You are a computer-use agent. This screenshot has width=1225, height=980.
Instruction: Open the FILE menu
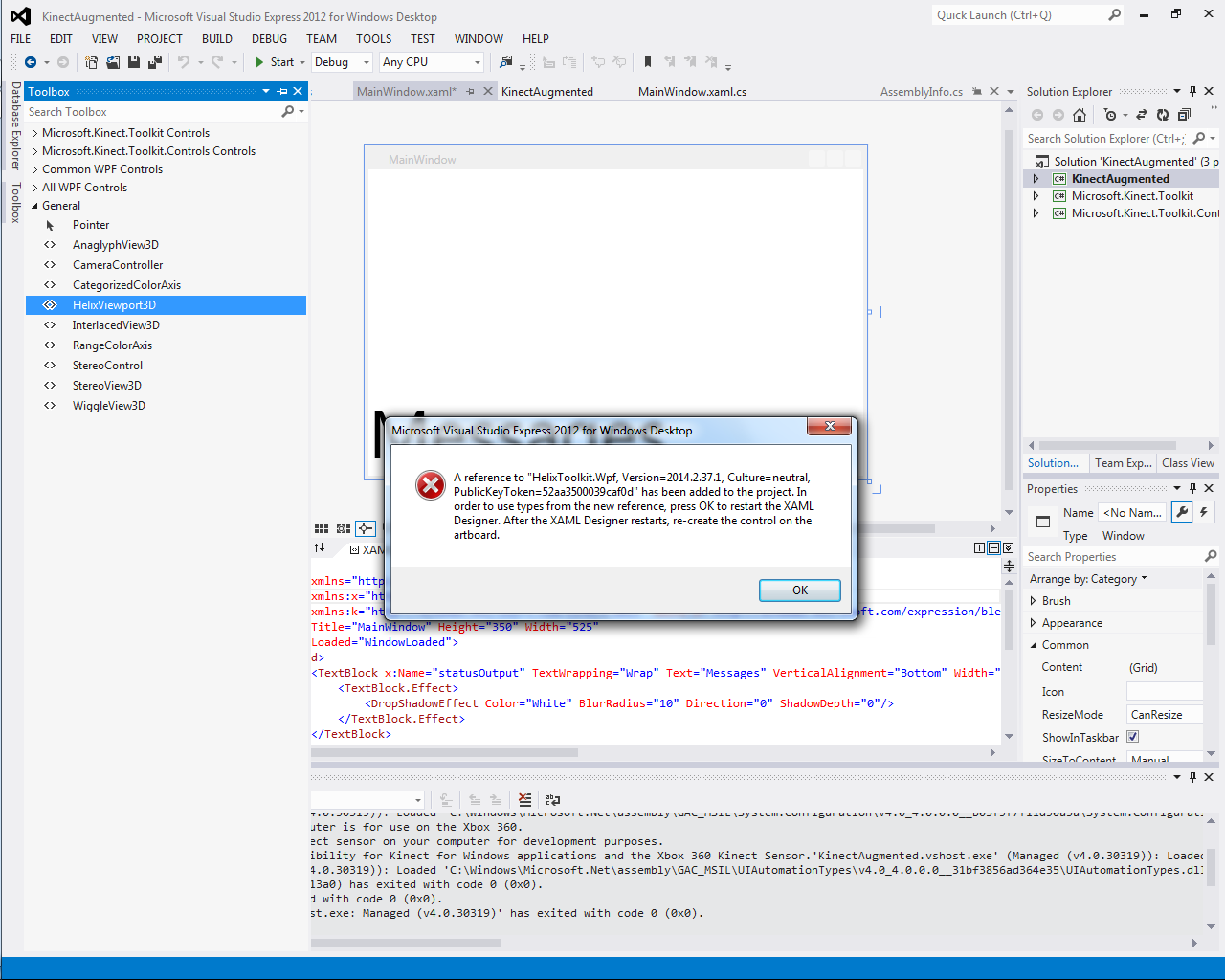[x=21, y=39]
